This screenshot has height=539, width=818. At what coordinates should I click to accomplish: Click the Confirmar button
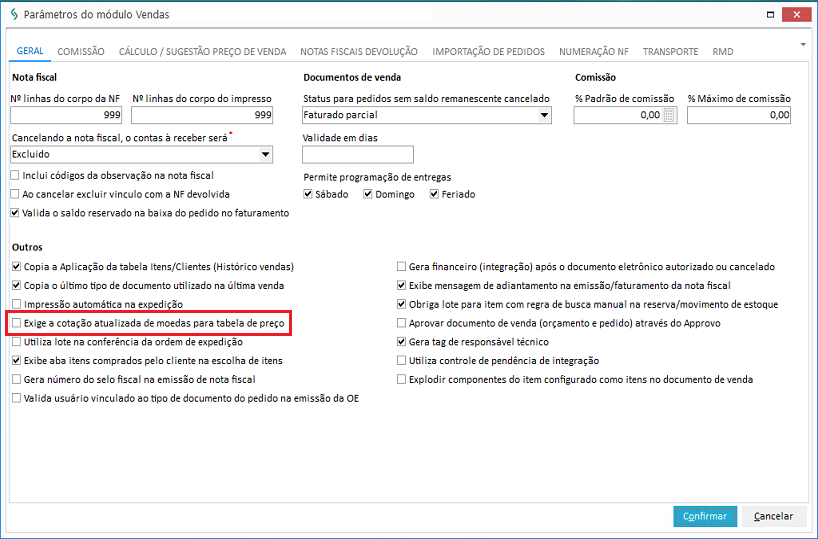point(705,516)
